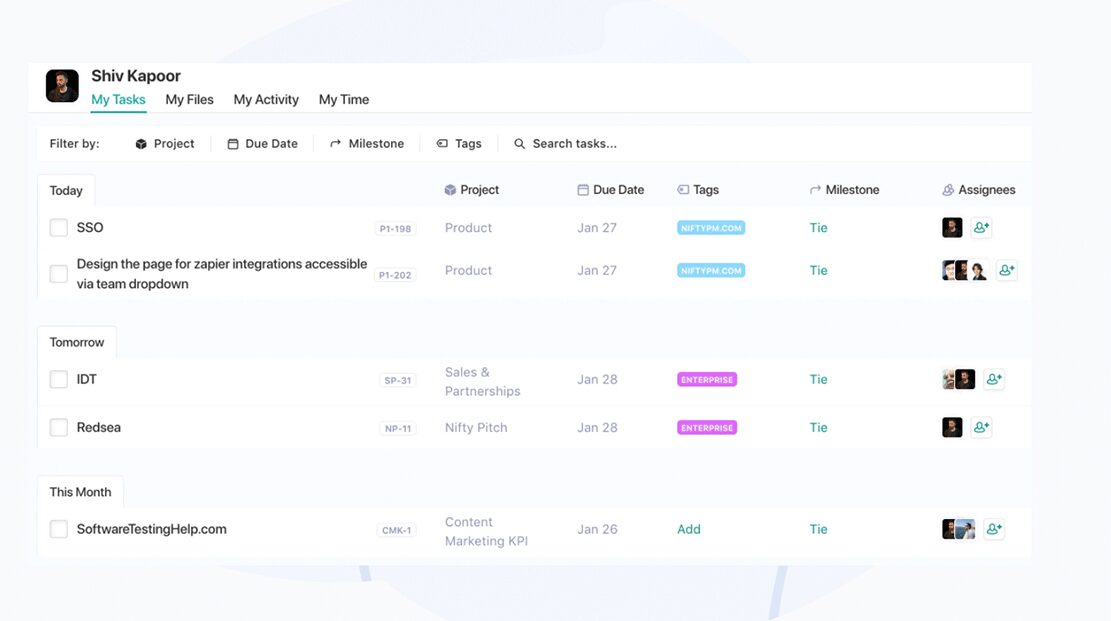The height and width of the screenshot is (621, 1111).
Task: Open the Tags filter dropdown
Action: click(x=459, y=144)
